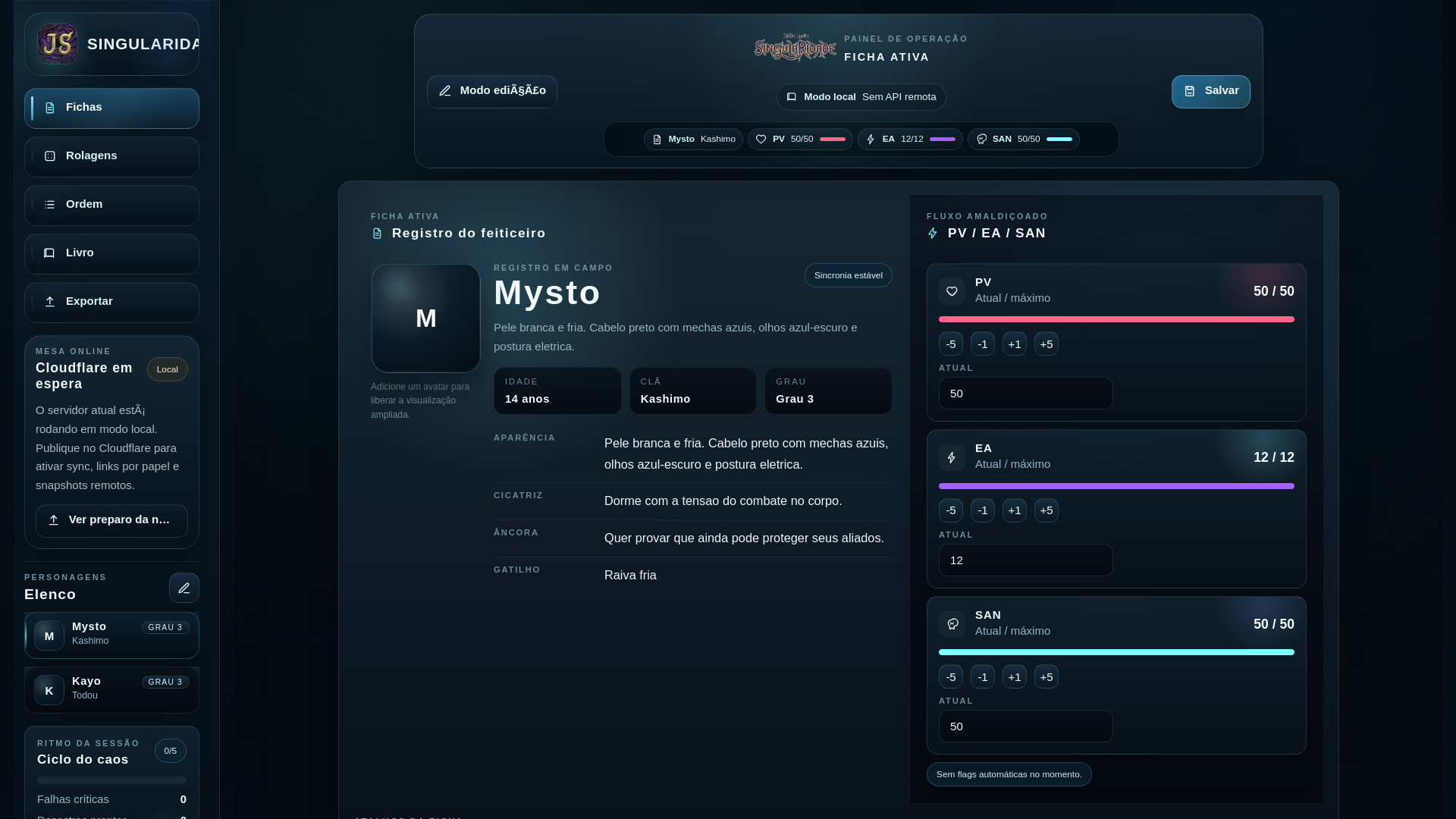The height and width of the screenshot is (819, 1456).
Task: Click the PV atual input field
Action: click(1026, 394)
